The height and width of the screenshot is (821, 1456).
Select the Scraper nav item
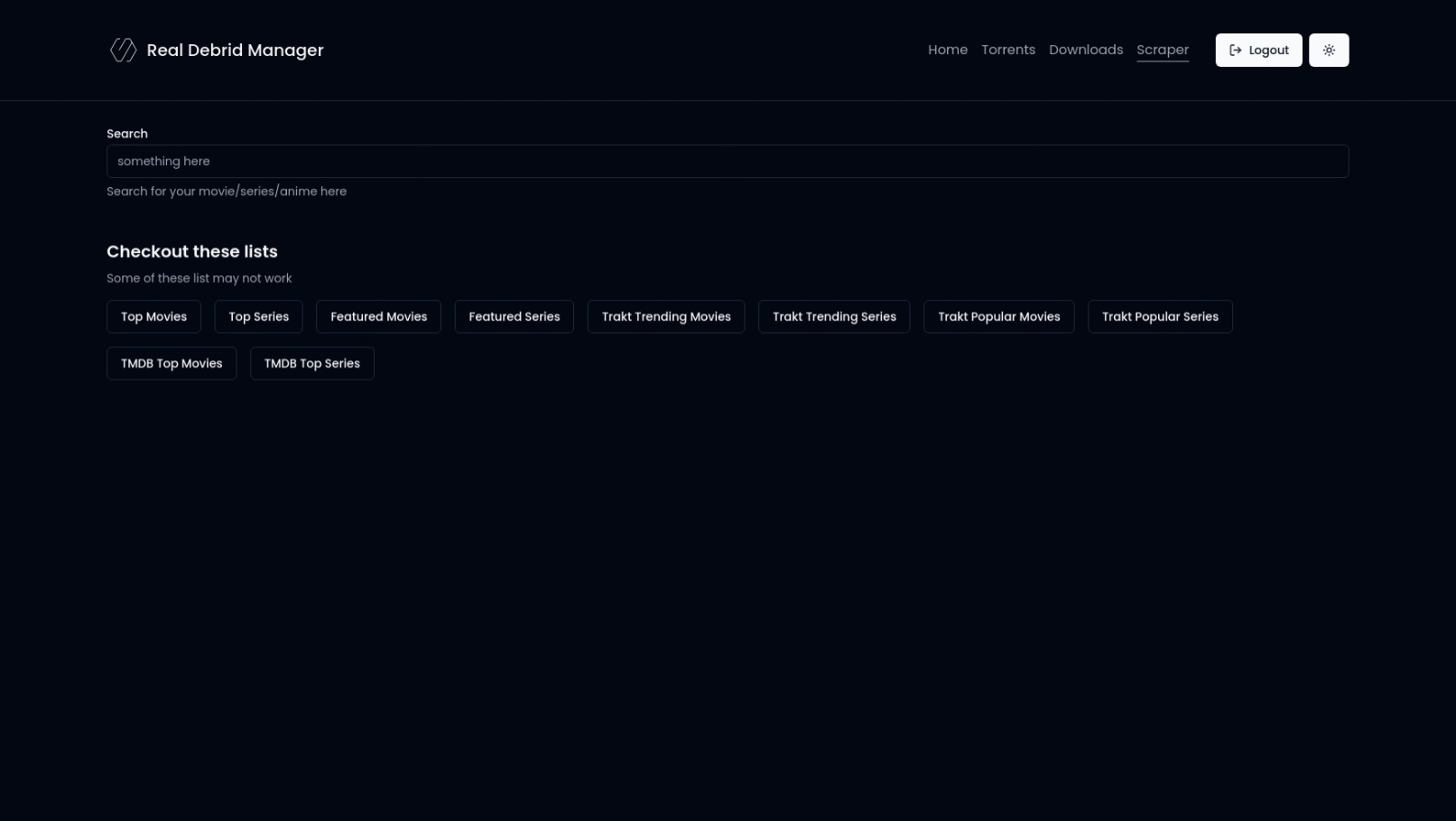(1163, 50)
